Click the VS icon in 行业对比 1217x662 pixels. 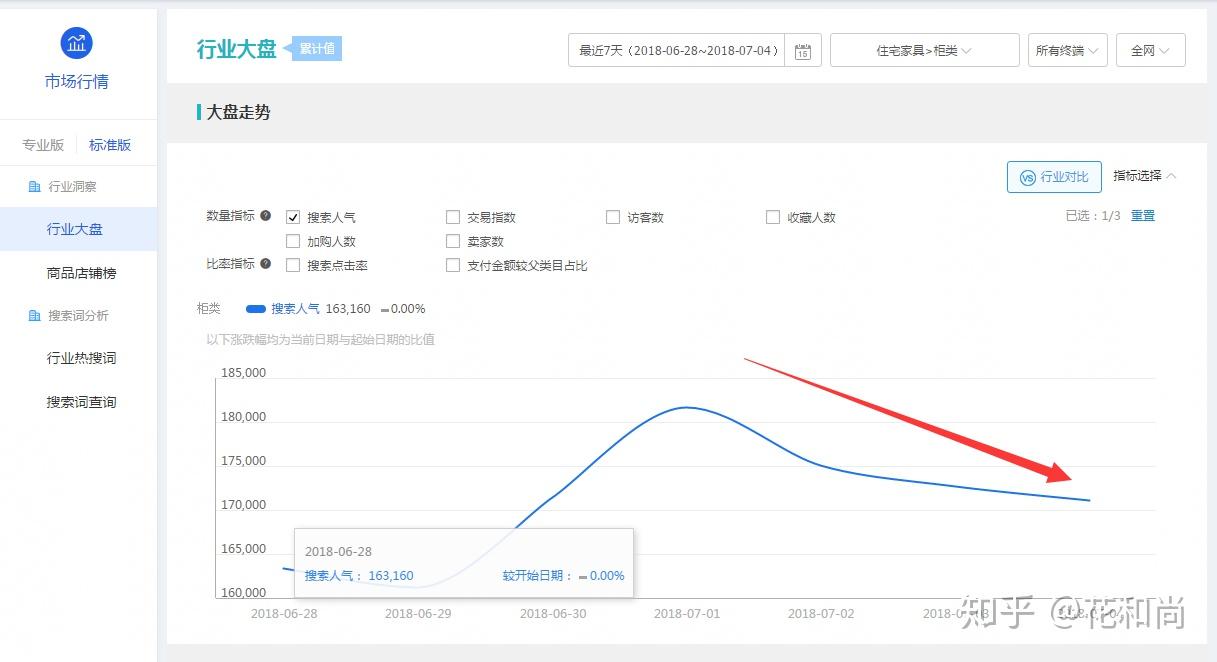click(1027, 177)
